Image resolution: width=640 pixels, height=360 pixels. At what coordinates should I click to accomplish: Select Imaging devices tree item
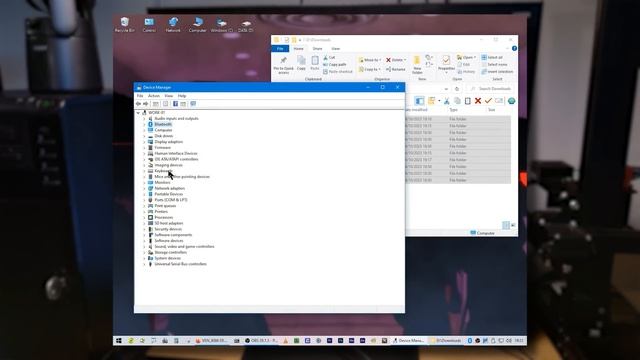pos(168,165)
